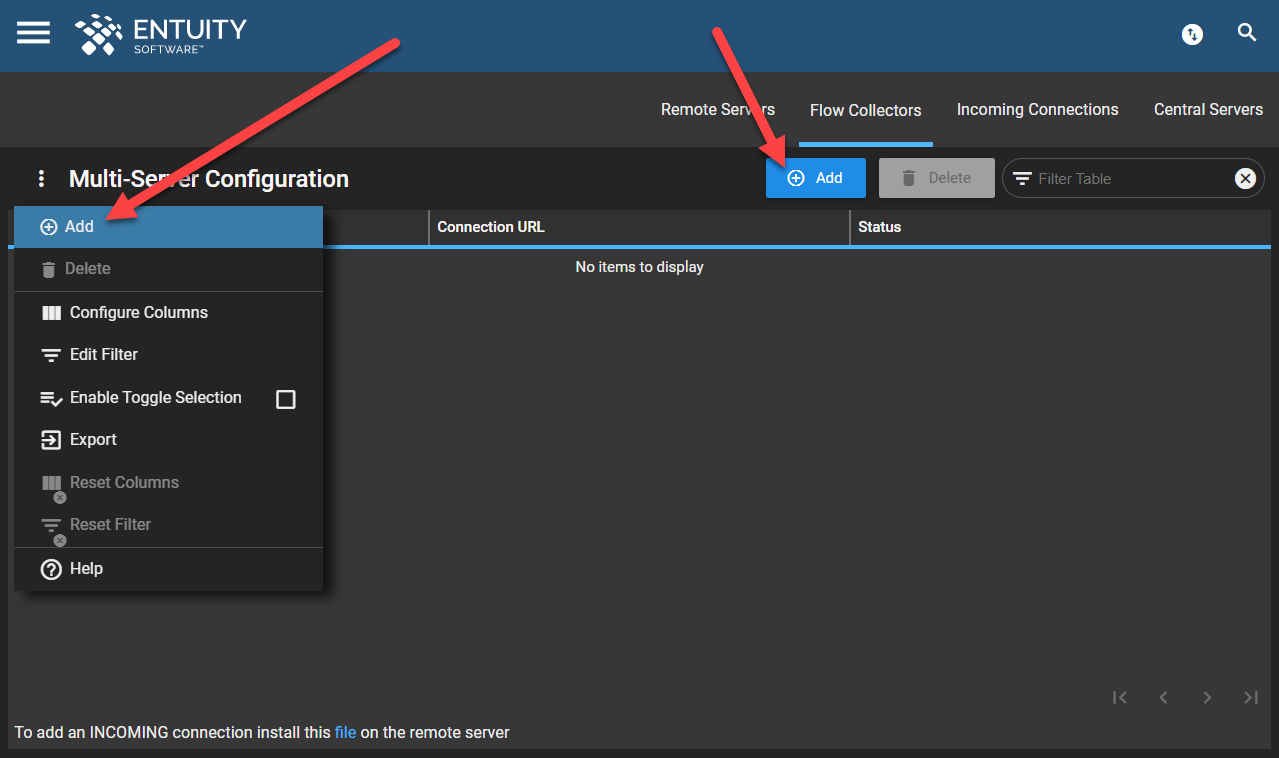Open the Central Servers tab

(1208, 110)
